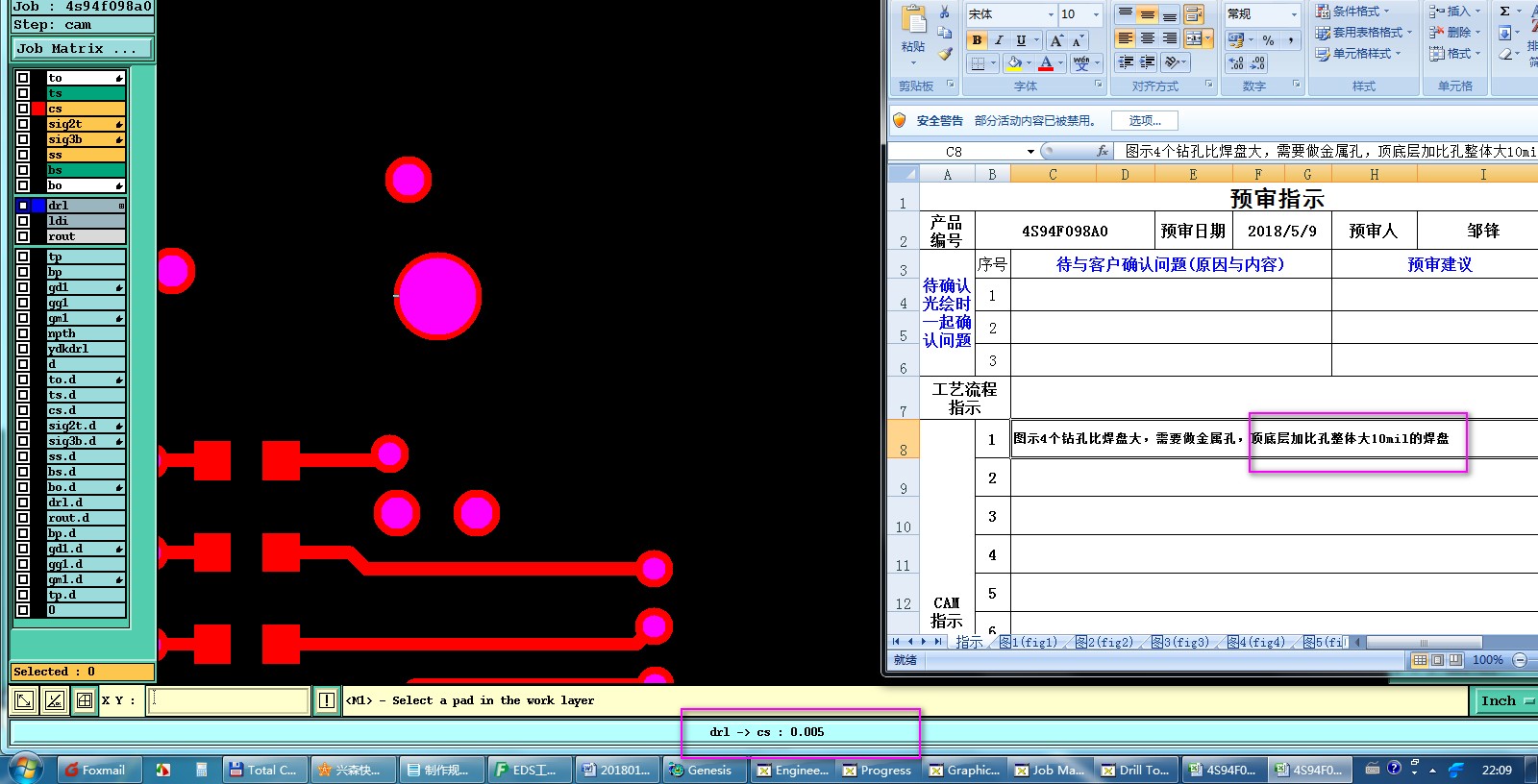This screenshot has width=1538, height=784.
Task: Toggle Bold formatting in Excel
Action: pyautogui.click(x=977, y=40)
